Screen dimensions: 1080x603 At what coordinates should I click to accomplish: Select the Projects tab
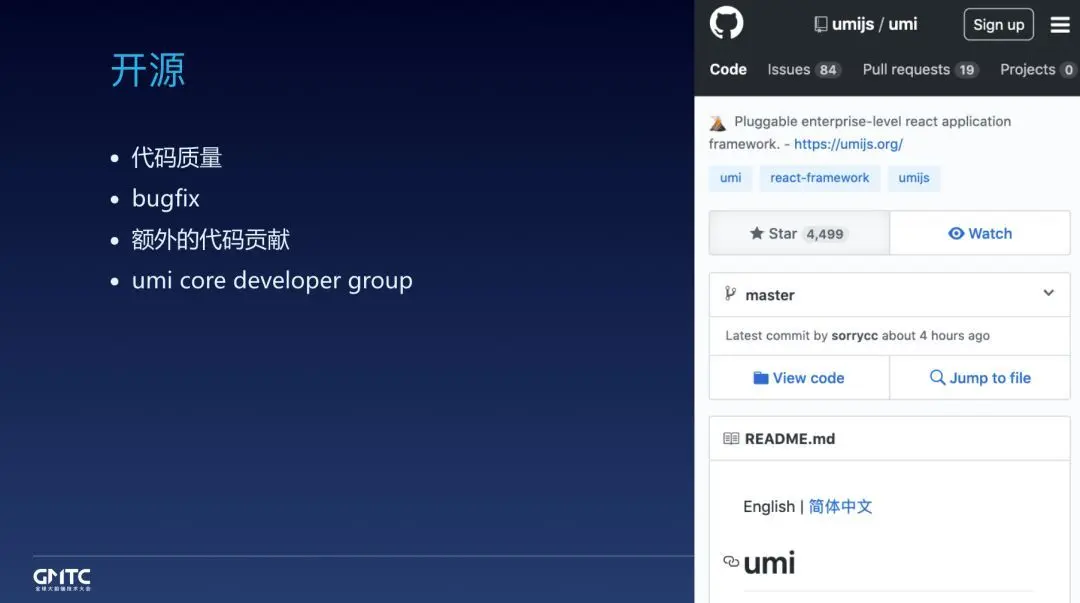tap(1037, 70)
